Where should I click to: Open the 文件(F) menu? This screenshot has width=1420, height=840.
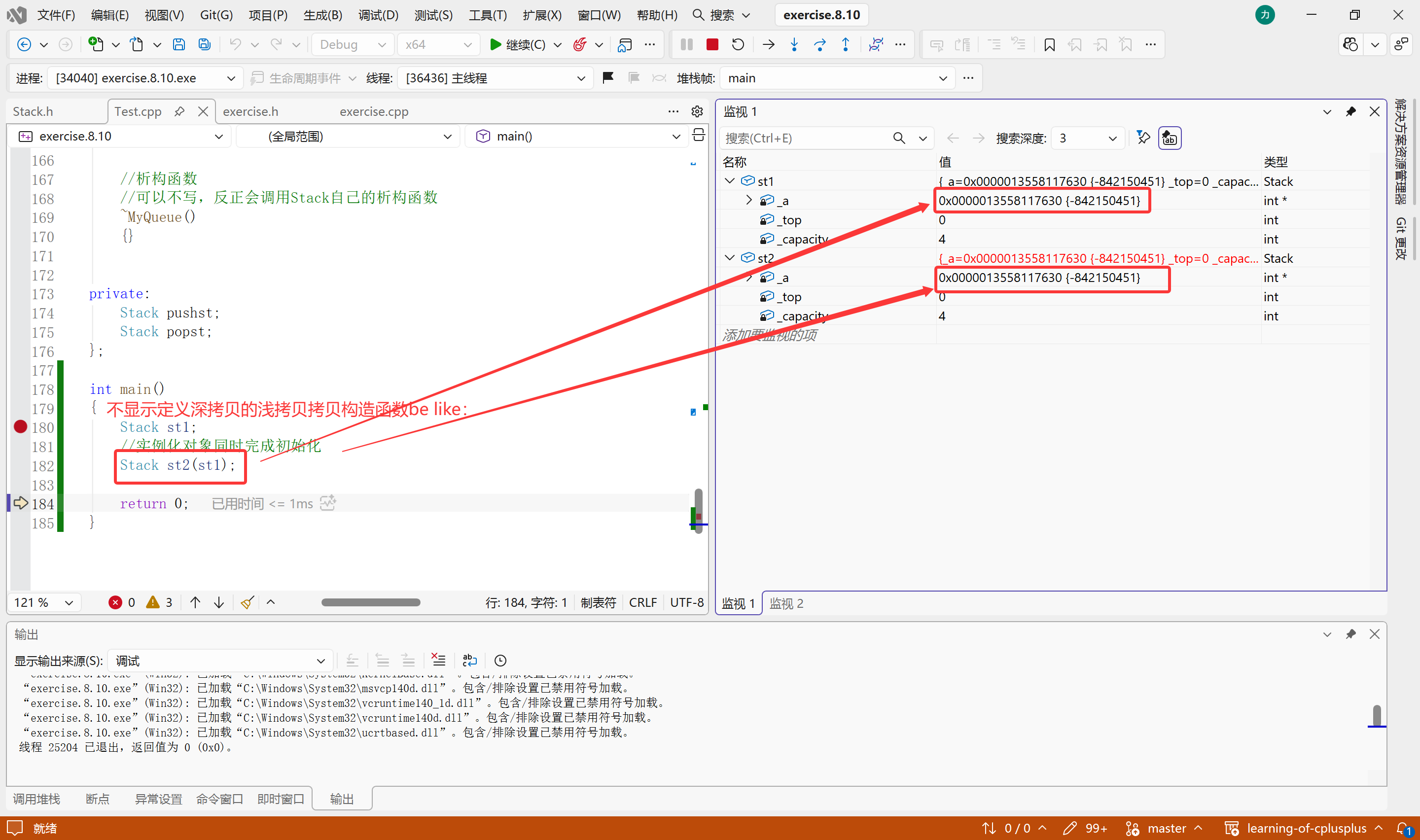pyautogui.click(x=56, y=15)
